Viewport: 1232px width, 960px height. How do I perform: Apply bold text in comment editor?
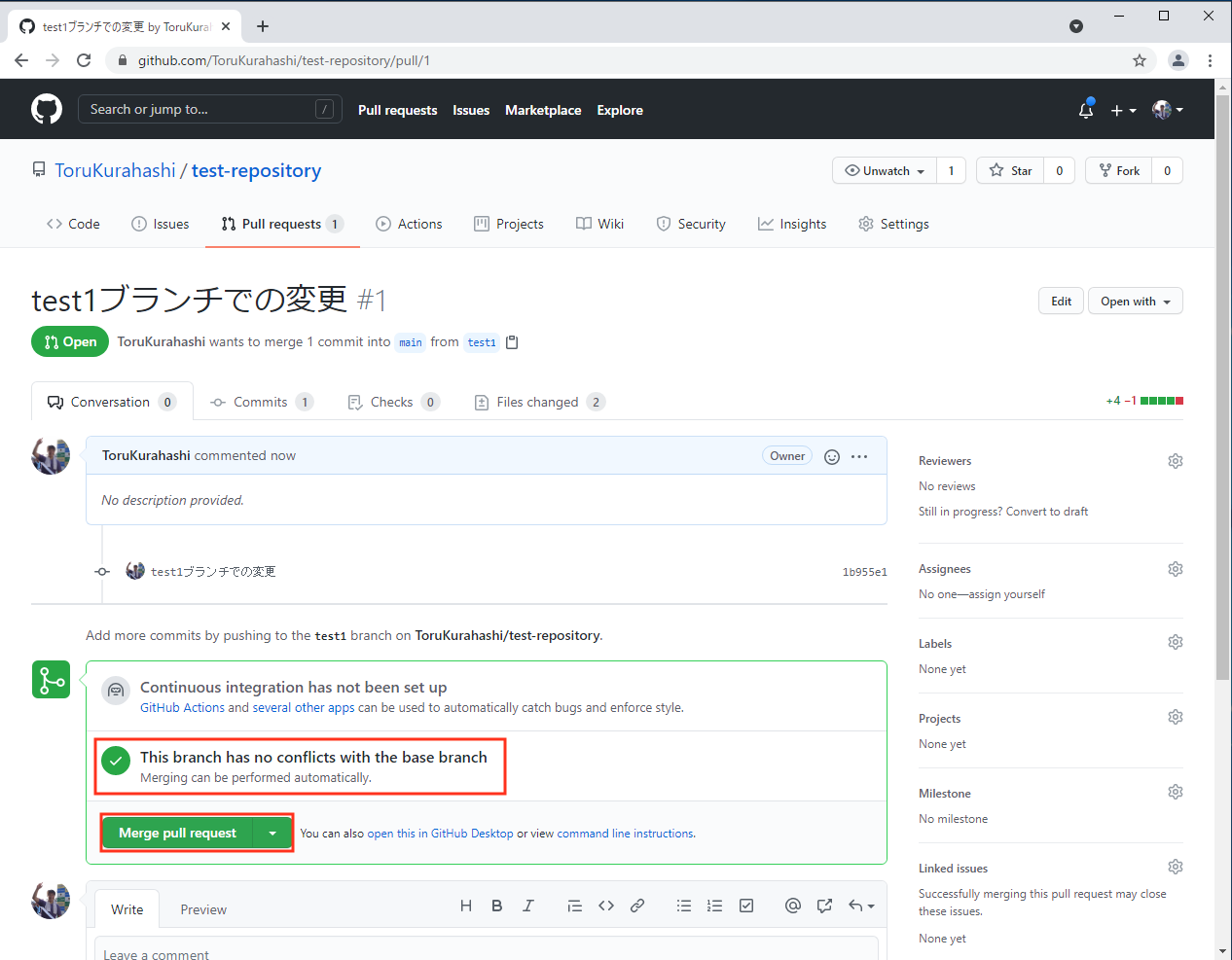click(x=497, y=906)
